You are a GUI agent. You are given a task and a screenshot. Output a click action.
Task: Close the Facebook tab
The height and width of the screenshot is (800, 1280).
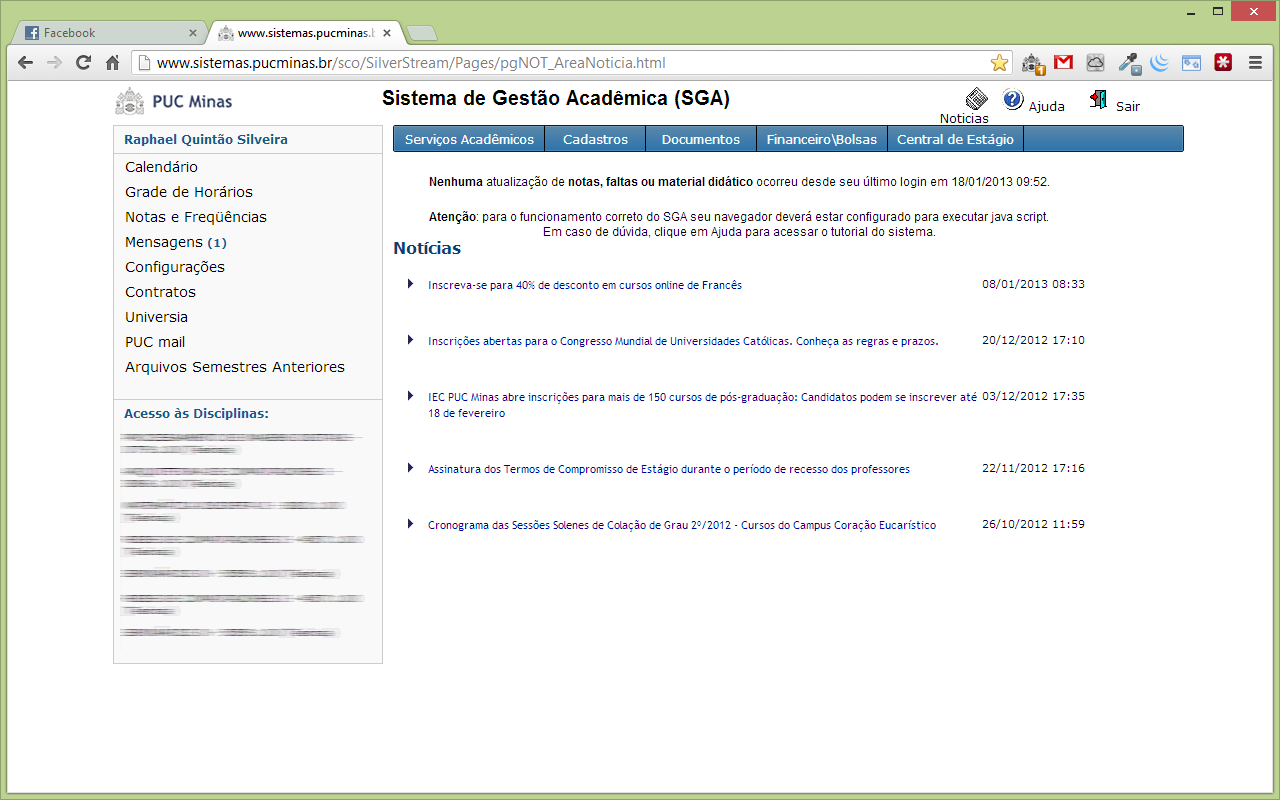tap(193, 33)
